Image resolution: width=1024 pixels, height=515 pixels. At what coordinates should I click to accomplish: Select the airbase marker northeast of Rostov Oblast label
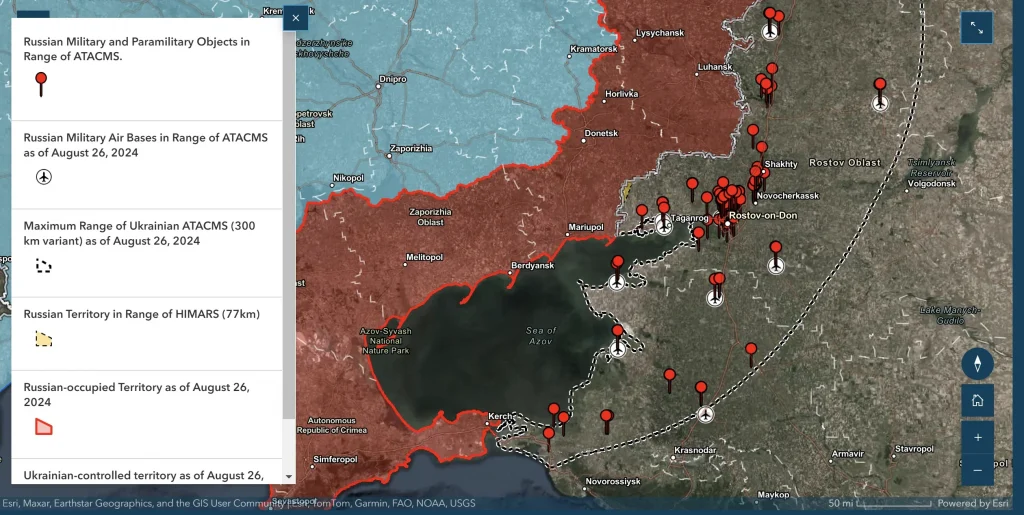tap(880, 103)
